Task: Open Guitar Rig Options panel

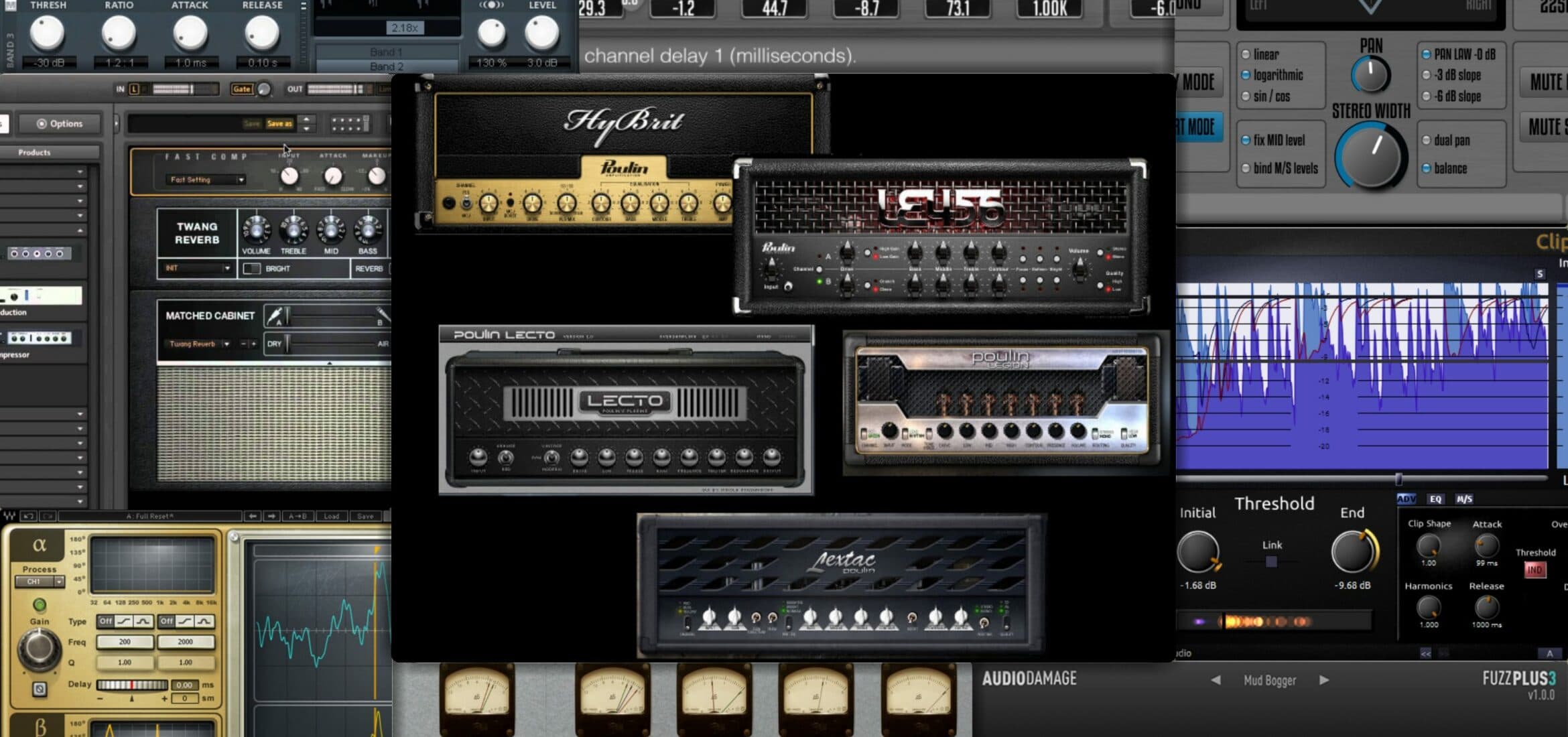Action: pos(60,123)
